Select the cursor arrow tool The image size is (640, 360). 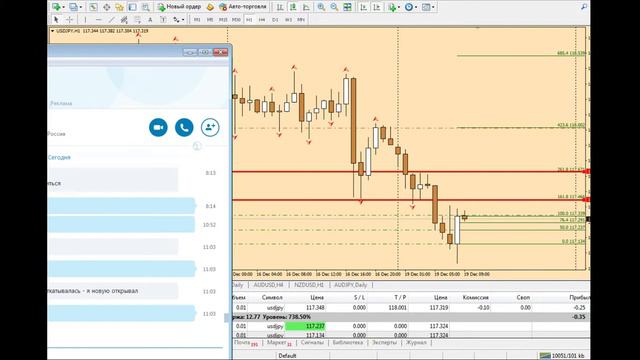pyautogui.click(x=56, y=20)
